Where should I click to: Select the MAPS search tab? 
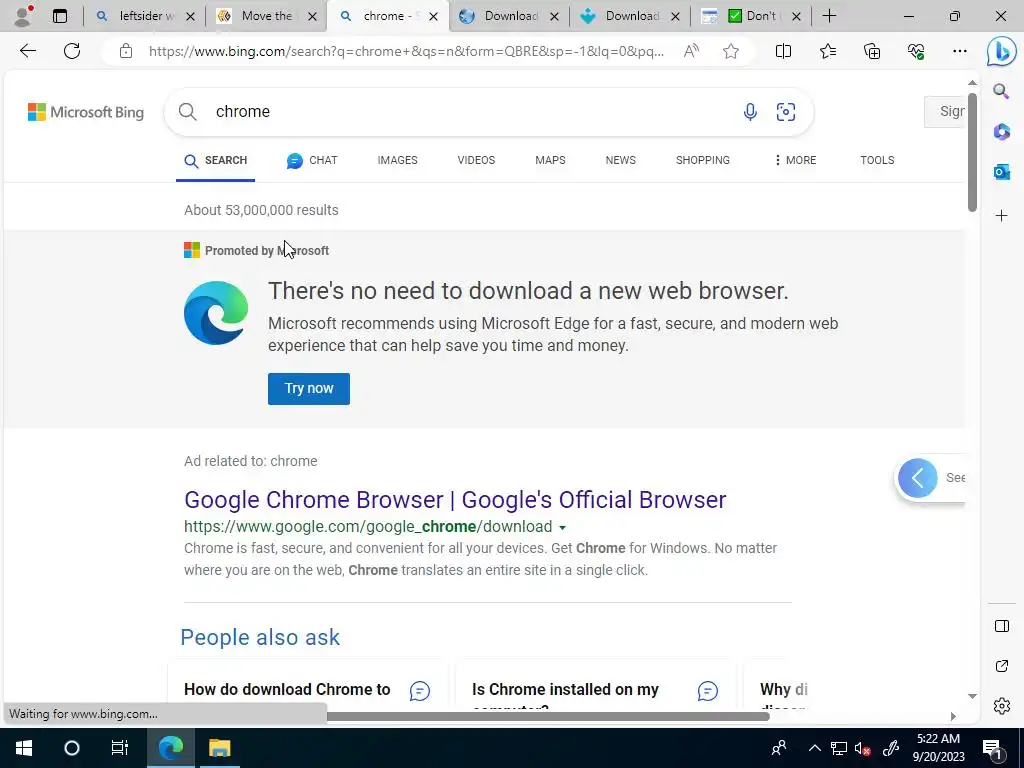click(x=550, y=160)
